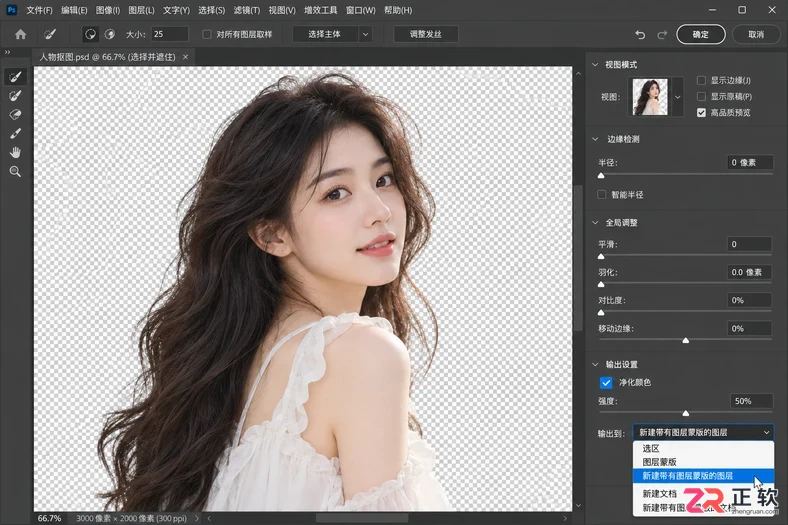Screen dimensions: 788x525
Task: Open the 帮助(H) menu
Action: tap(398, 10)
